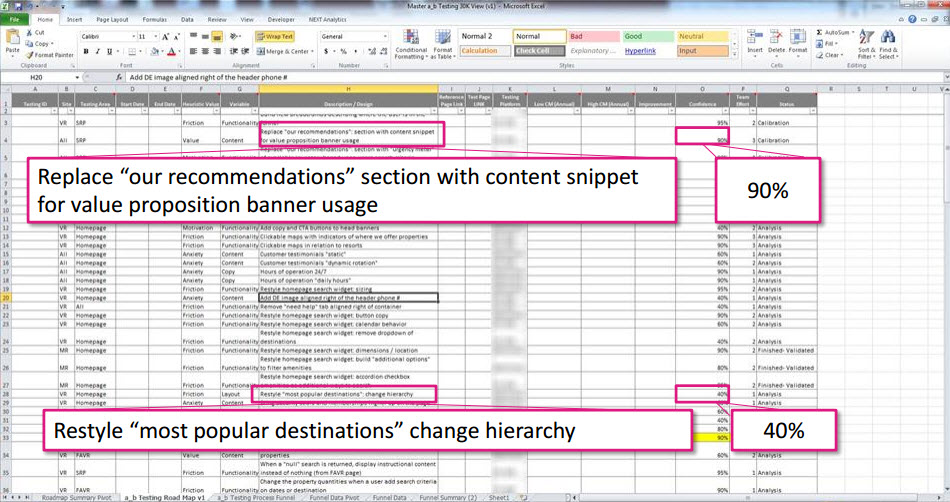This screenshot has width=950, height=502.
Task: Click the Delete cells icon
Action: 776,40
